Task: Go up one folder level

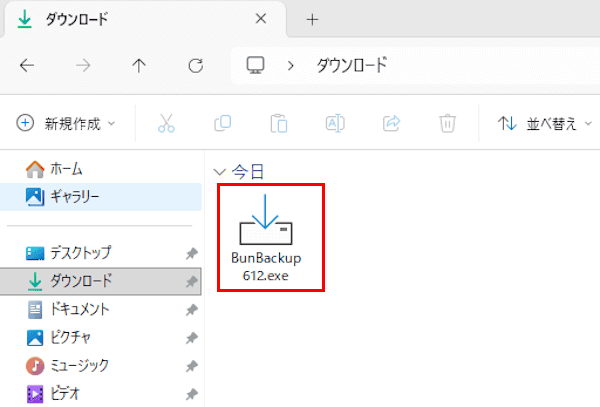Action: (x=139, y=66)
